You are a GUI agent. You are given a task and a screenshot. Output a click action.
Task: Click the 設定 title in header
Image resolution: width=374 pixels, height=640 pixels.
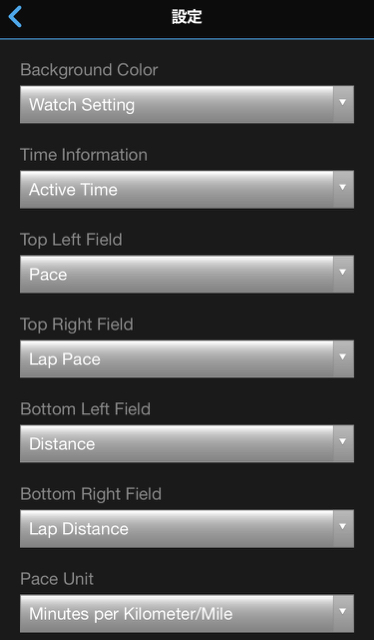(x=187, y=17)
